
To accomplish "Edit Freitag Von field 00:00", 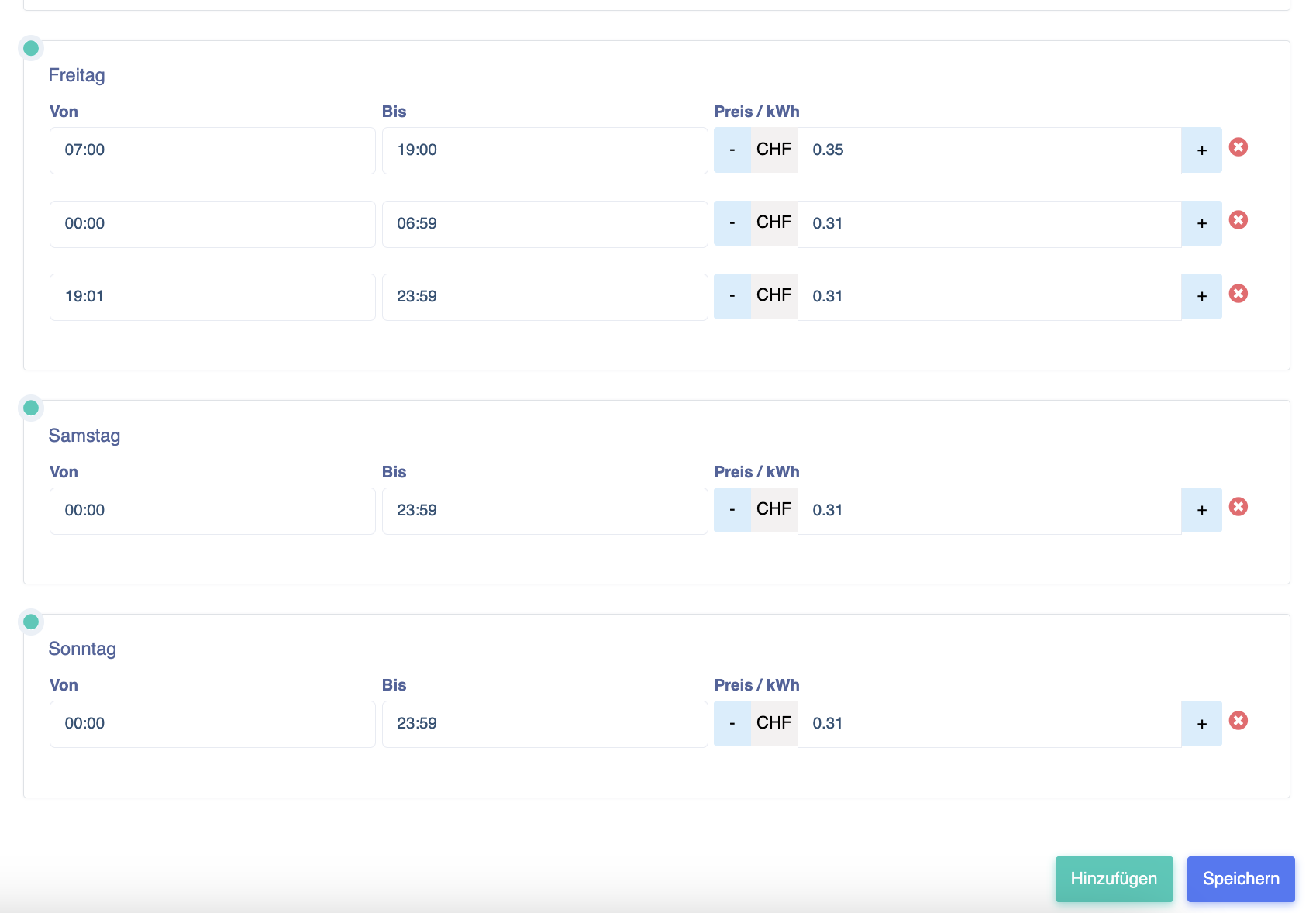I will click(x=212, y=224).
